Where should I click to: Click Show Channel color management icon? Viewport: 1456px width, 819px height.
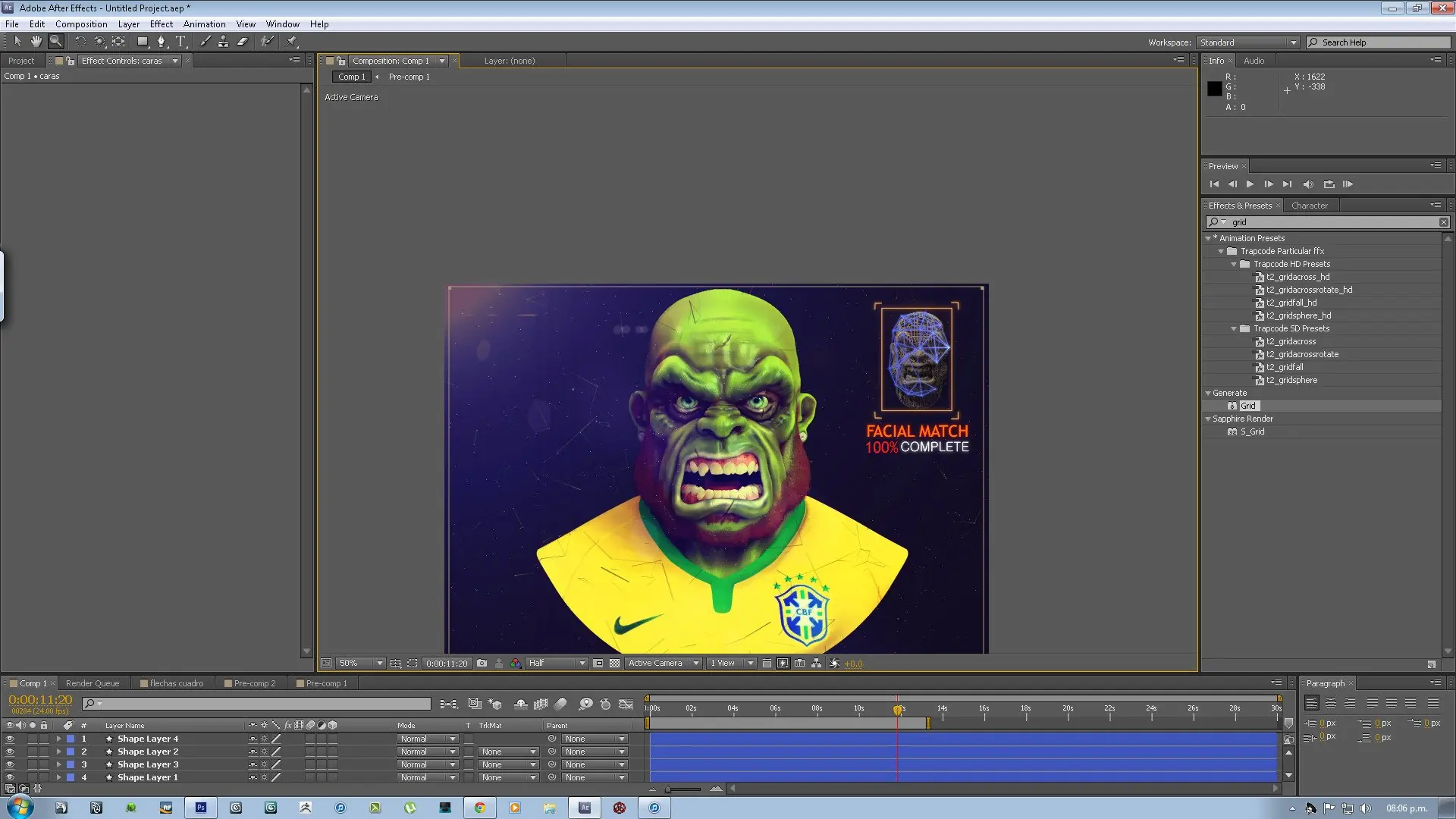(x=516, y=664)
